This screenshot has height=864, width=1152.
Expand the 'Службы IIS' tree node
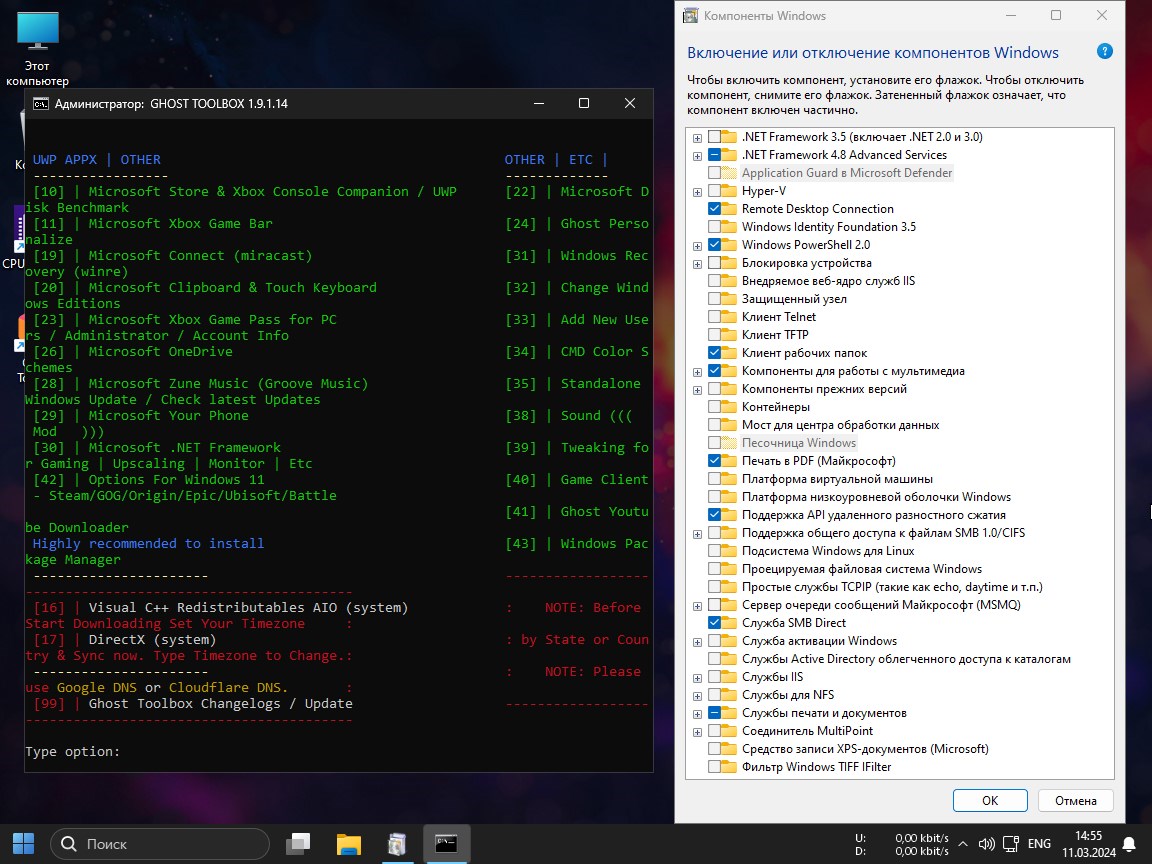tap(697, 677)
